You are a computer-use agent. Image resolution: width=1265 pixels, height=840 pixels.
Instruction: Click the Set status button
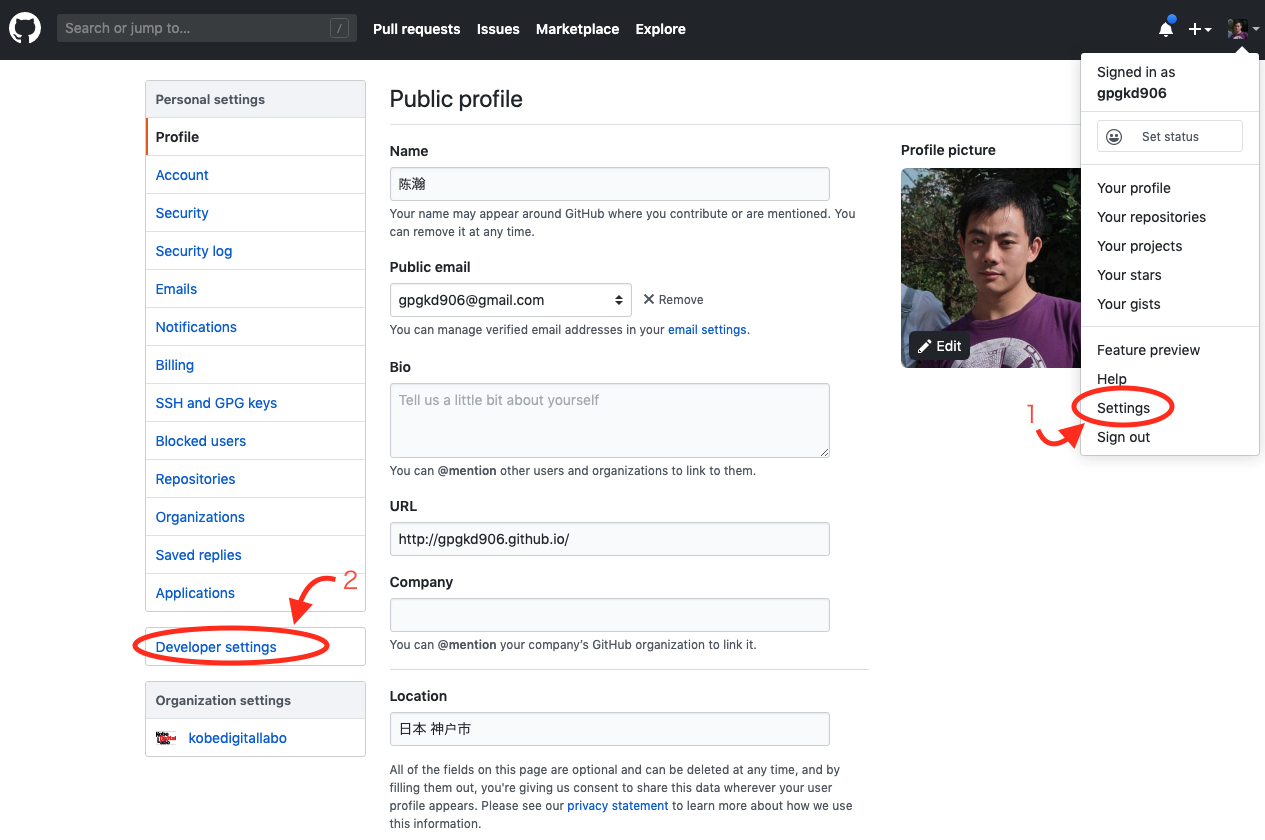[x=1169, y=137]
